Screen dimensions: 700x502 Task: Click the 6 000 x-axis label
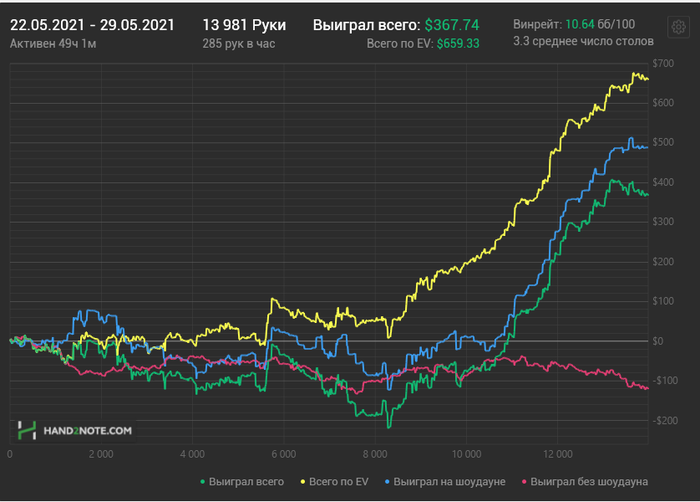click(284, 454)
